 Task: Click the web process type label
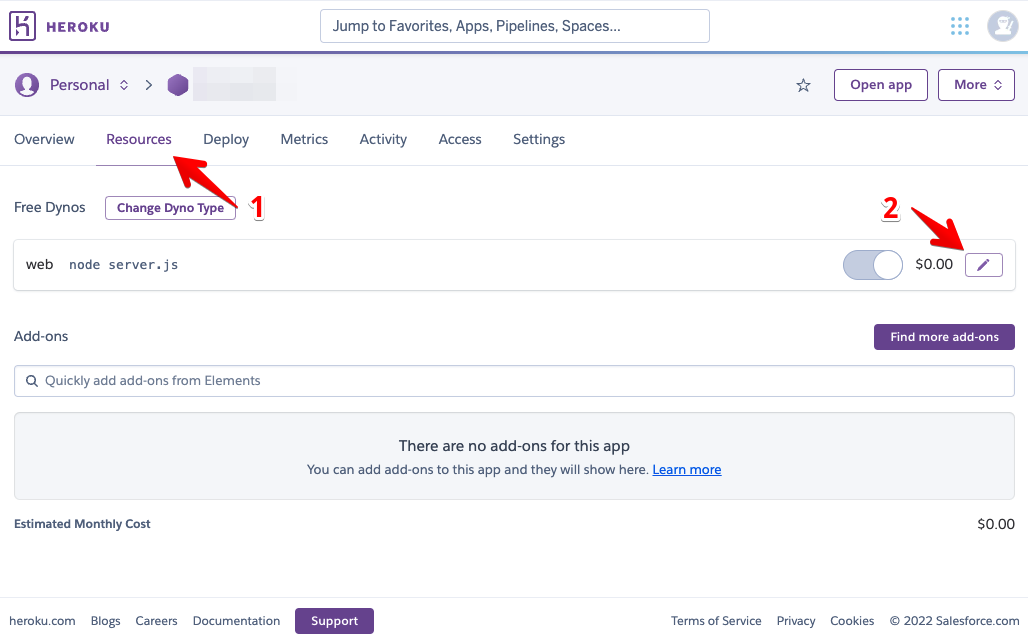[39, 265]
